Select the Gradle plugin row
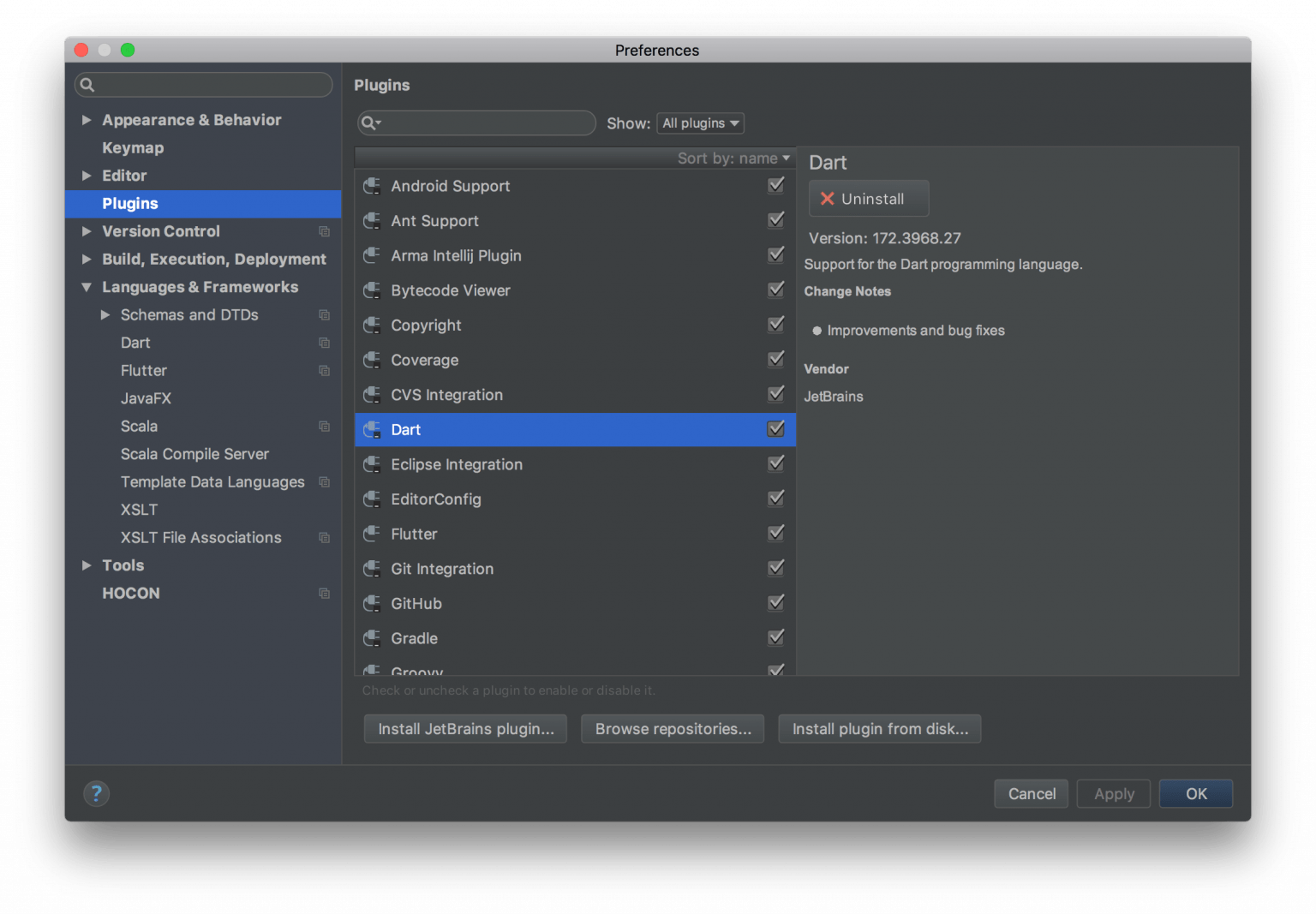 (x=575, y=638)
